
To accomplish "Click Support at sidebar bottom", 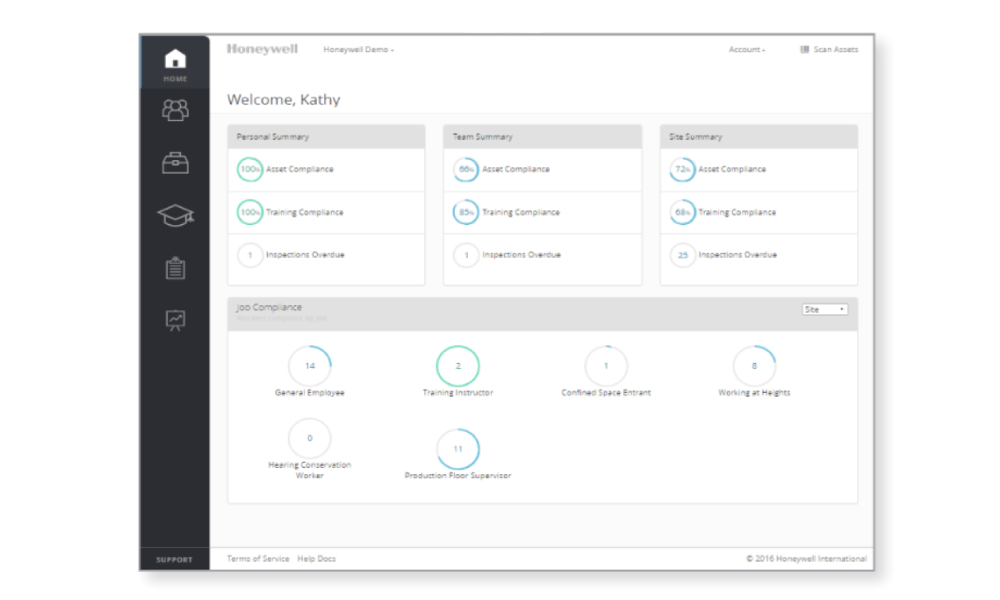I will tap(174, 559).
